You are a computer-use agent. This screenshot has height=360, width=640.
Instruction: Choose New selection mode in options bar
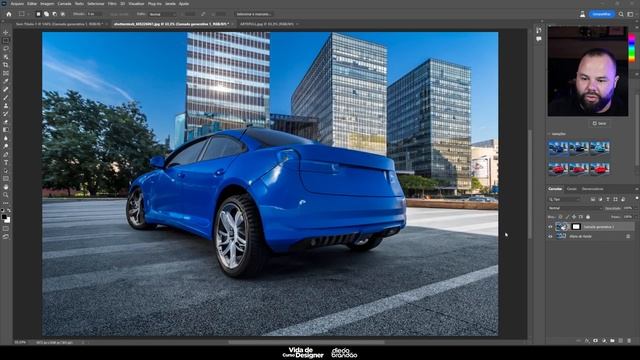click(x=38, y=14)
